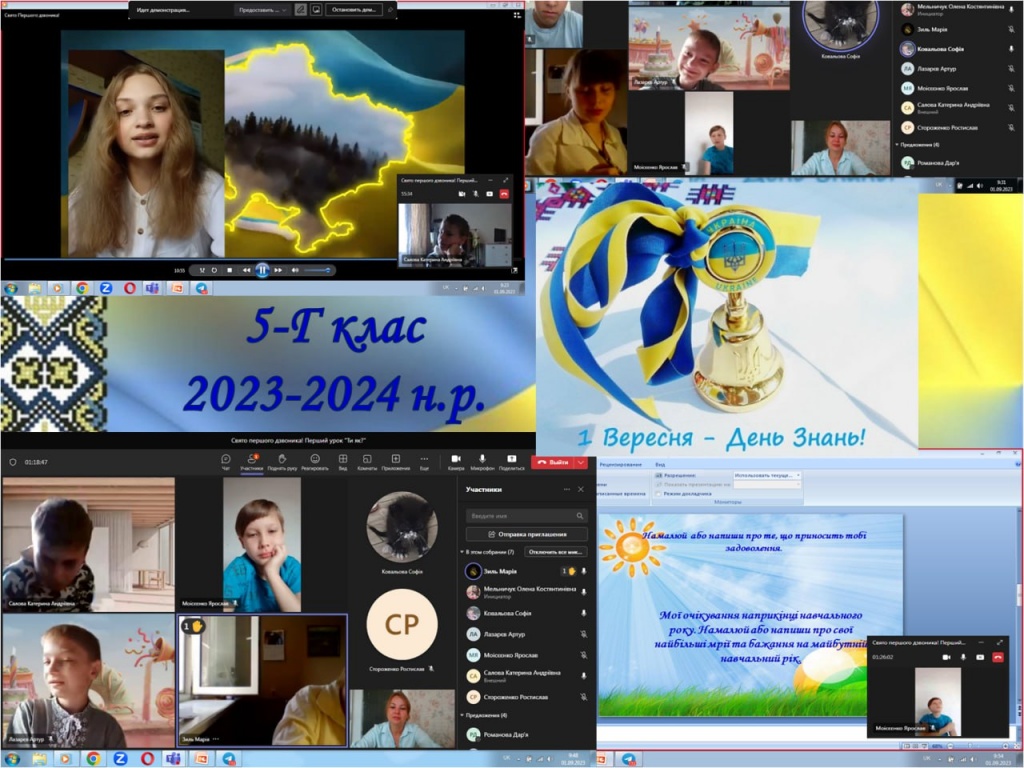Toggle the Микрофон in meeting toolbar
The width and height of the screenshot is (1024, 768).
point(482,461)
